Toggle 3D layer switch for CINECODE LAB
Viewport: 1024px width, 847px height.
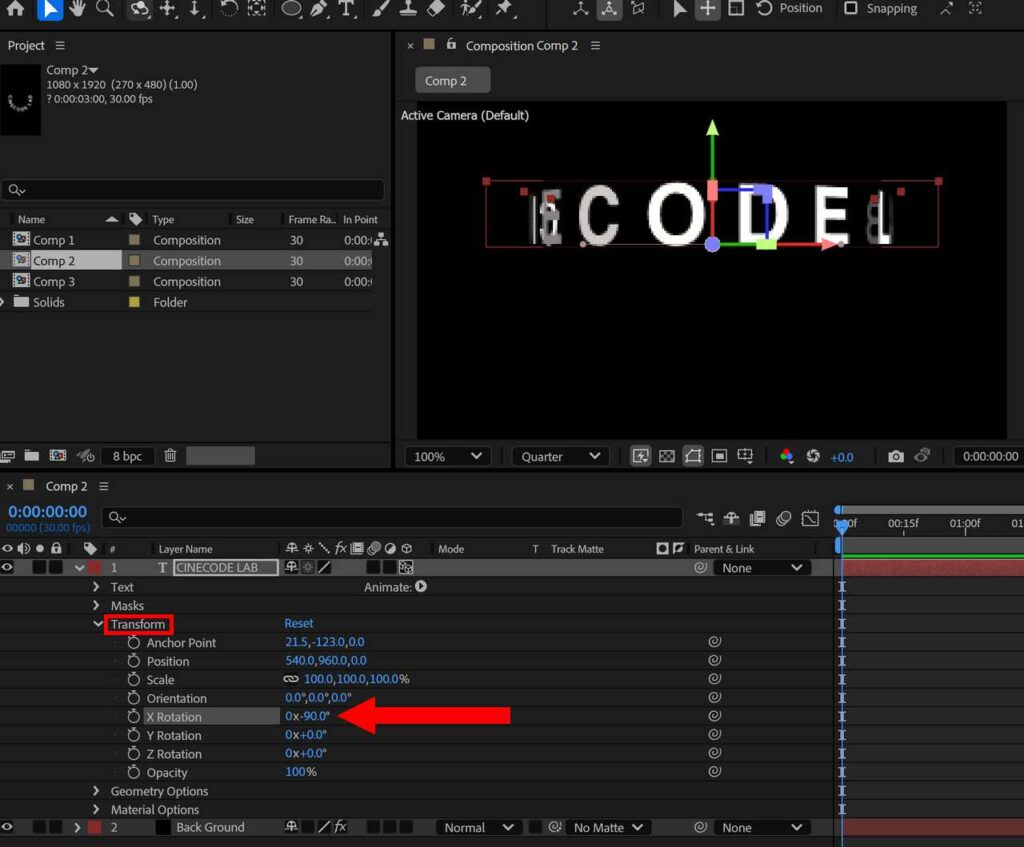pos(406,567)
